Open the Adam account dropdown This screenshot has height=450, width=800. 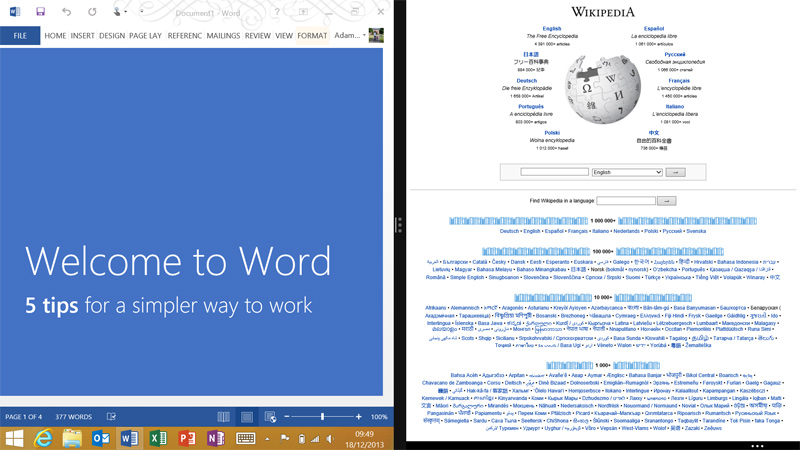tap(350, 35)
